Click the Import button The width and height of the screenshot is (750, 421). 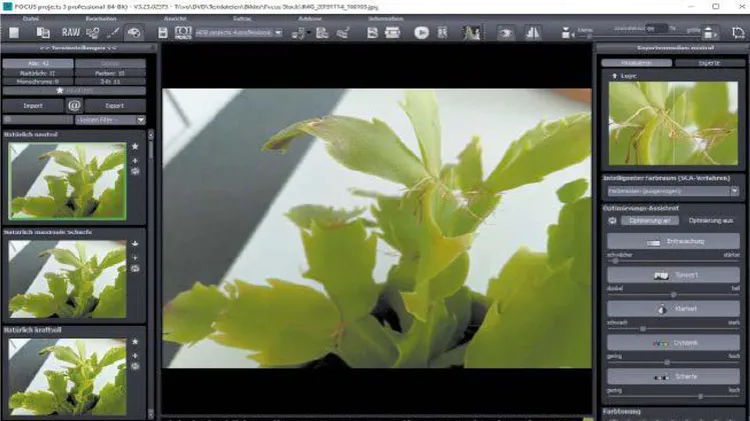33,105
